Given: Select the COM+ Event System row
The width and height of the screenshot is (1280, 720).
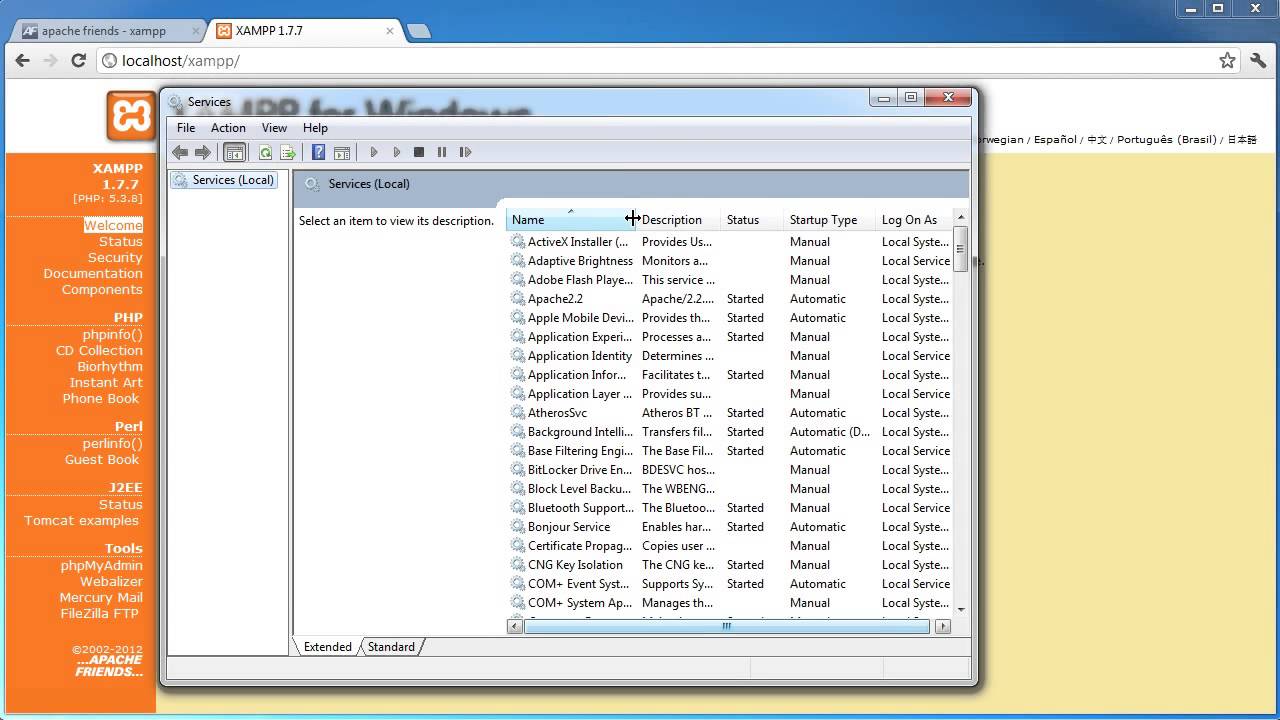Looking at the screenshot, I should tap(730, 584).
